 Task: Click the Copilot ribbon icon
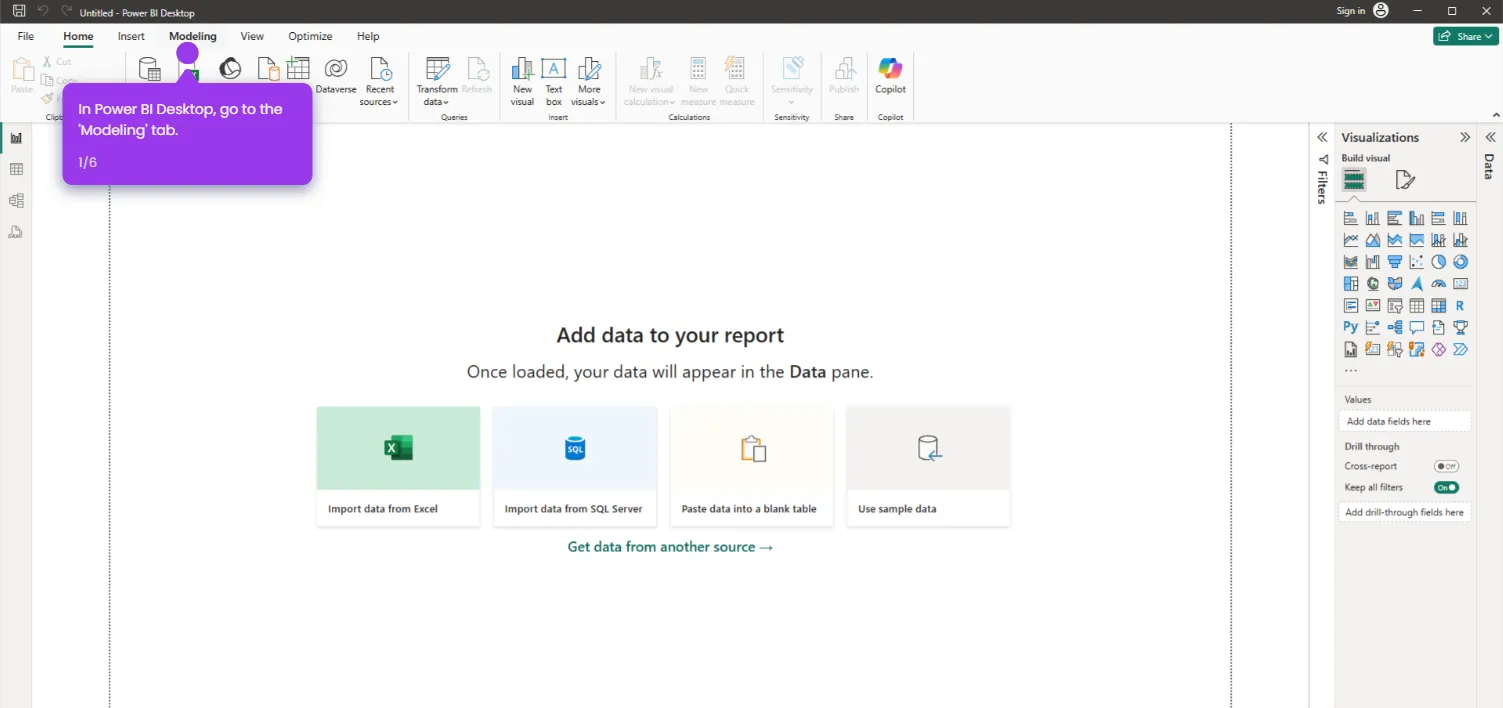tap(890, 76)
